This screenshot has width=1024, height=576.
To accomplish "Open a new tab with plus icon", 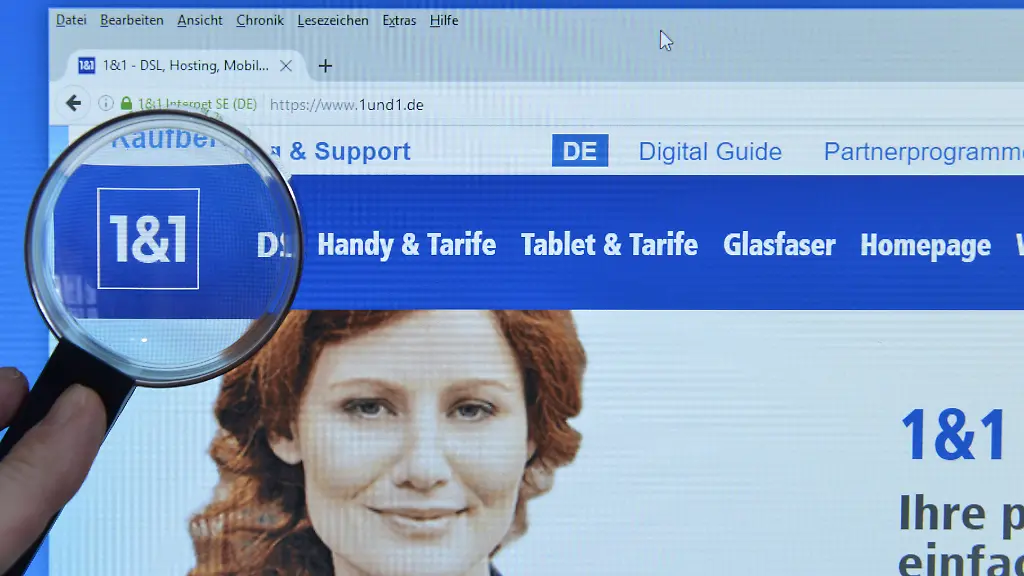I will point(325,66).
